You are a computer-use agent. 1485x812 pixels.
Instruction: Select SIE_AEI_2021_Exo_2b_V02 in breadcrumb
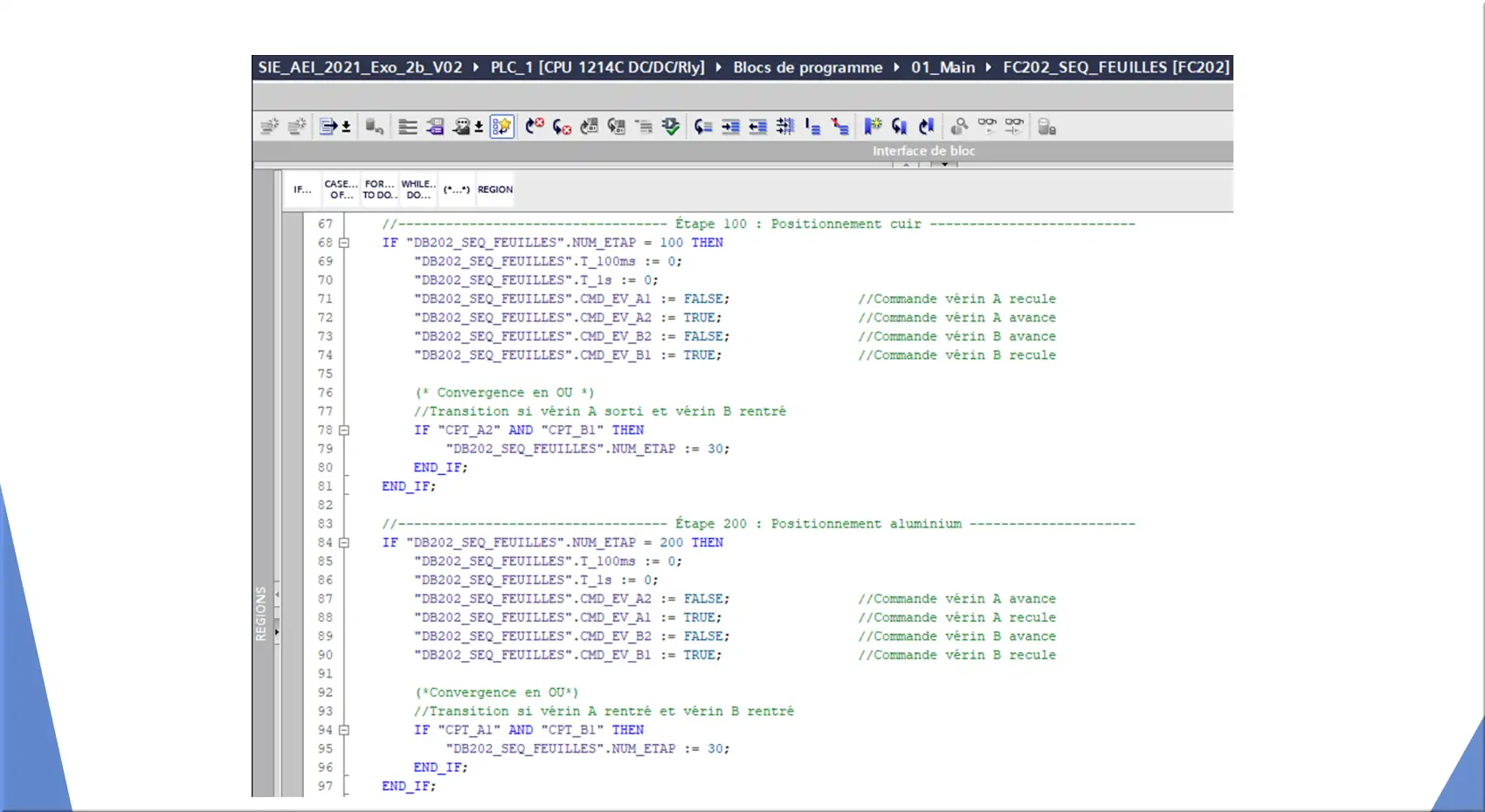pos(360,67)
